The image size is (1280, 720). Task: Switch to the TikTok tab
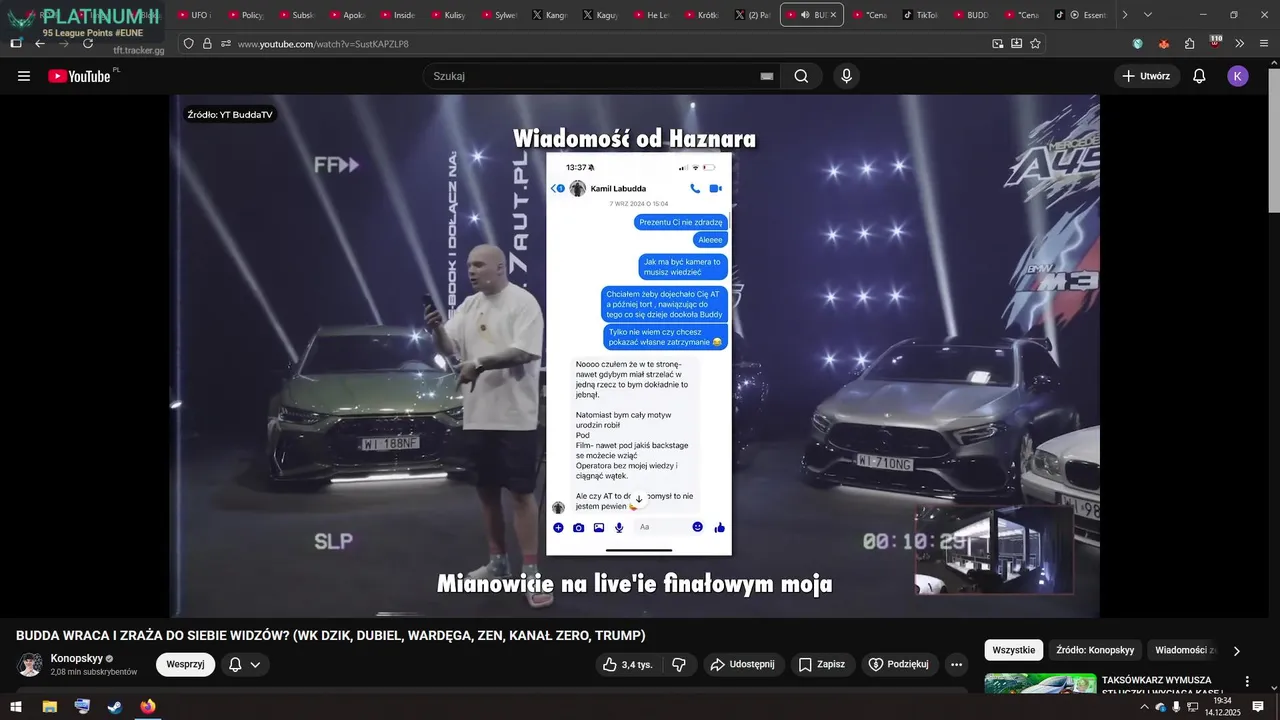pos(919,15)
